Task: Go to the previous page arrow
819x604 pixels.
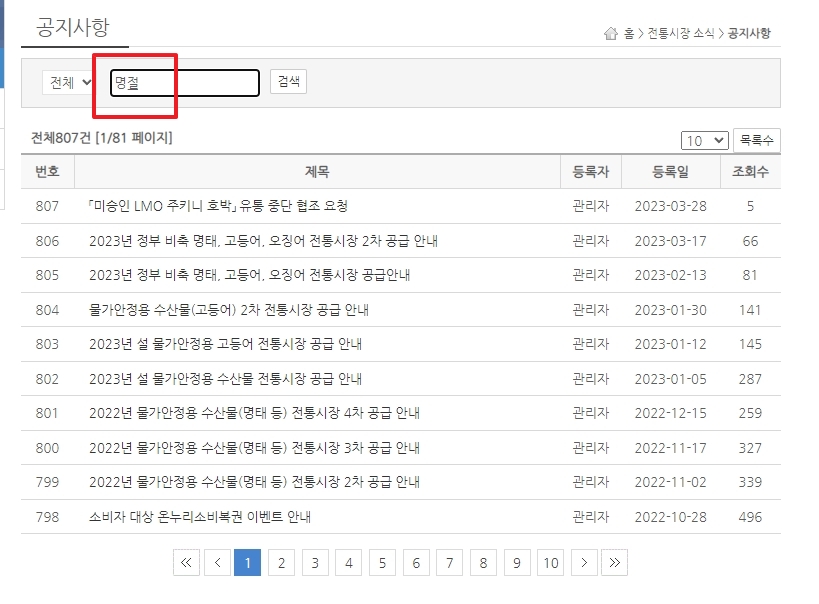Action: 217,563
